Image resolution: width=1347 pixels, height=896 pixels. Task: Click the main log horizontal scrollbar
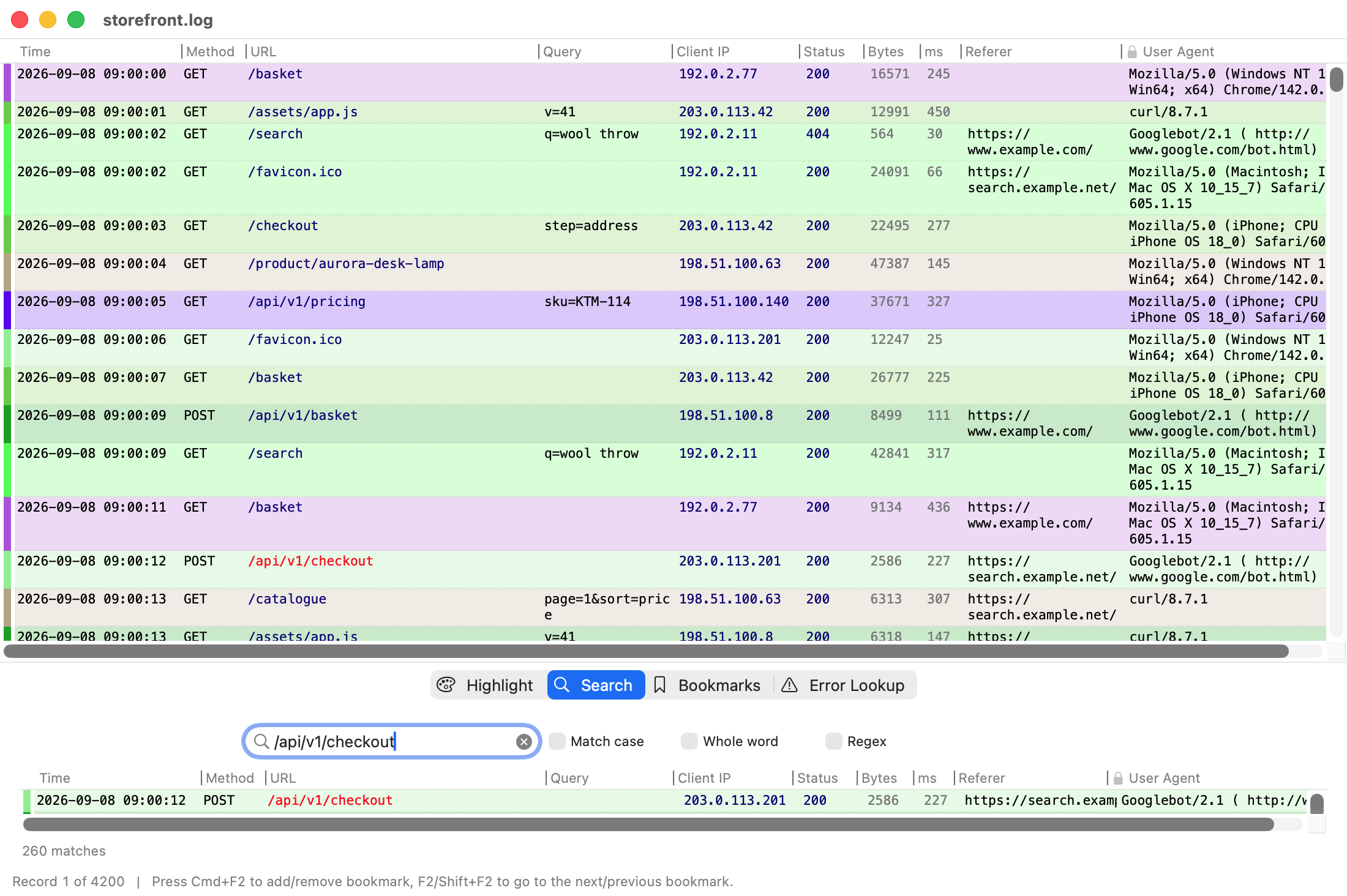pyautogui.click(x=646, y=651)
